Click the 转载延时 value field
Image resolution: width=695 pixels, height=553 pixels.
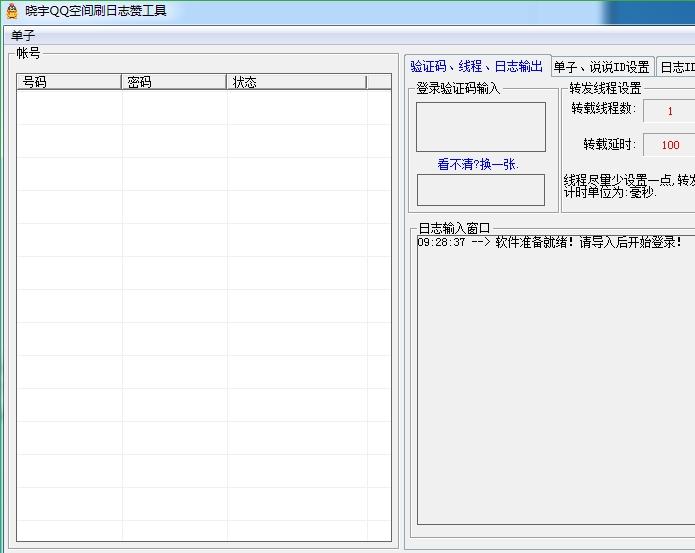[x=669, y=145]
